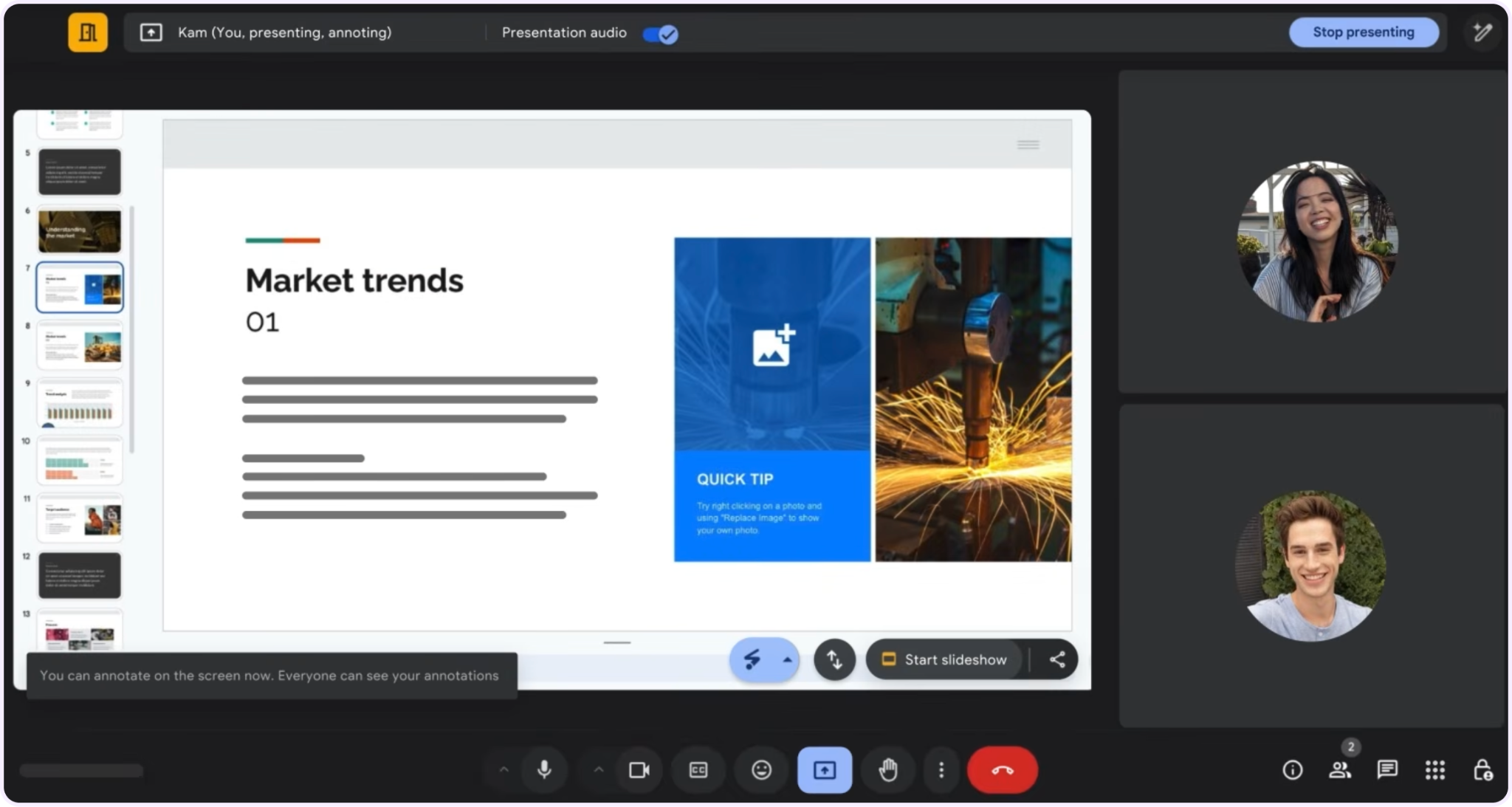Show the people participants panel
The image size is (1512, 807).
[1340, 770]
